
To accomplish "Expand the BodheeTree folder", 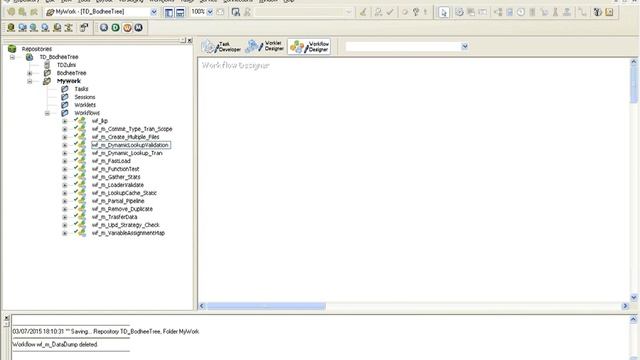I will click(30, 73).
